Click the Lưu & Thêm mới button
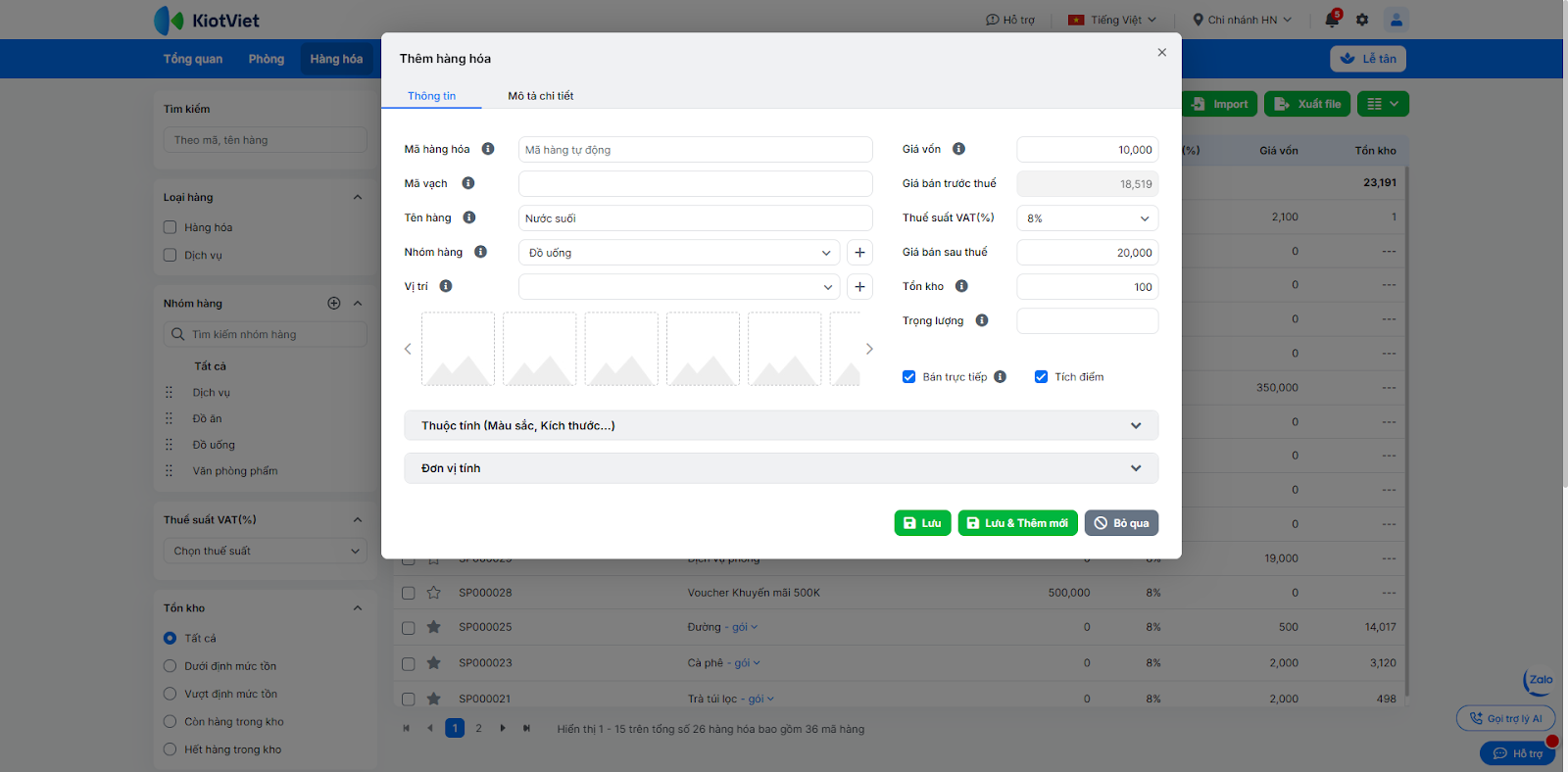This screenshot has height=772, width=1568. (1017, 523)
